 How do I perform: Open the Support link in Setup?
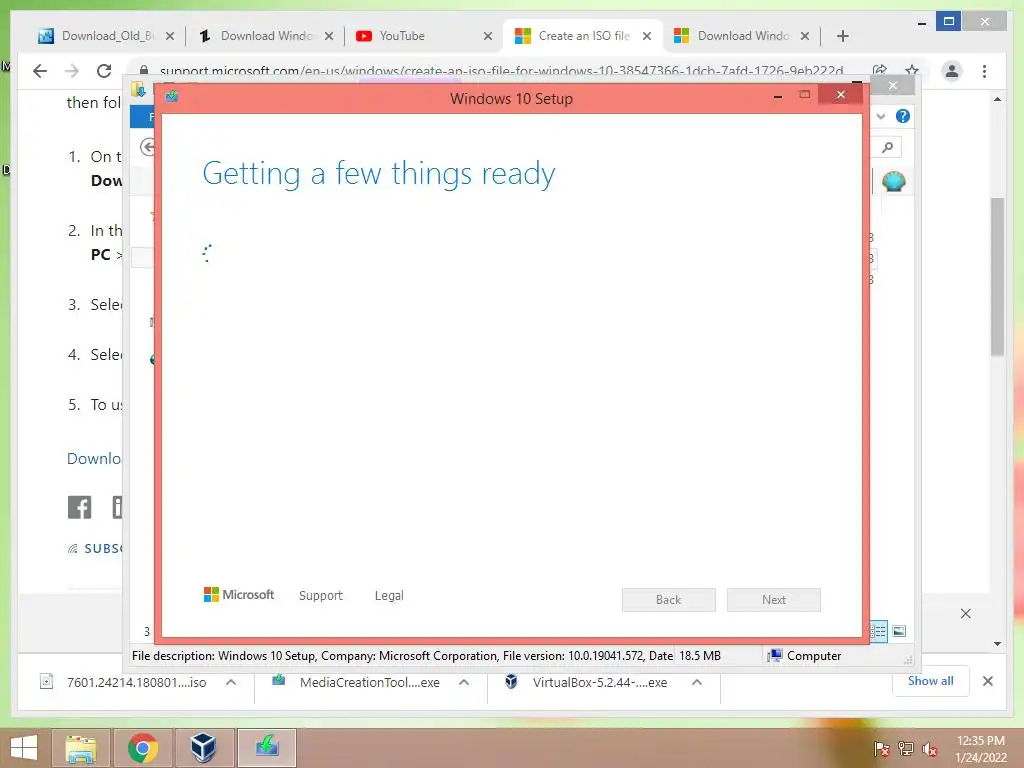click(321, 596)
